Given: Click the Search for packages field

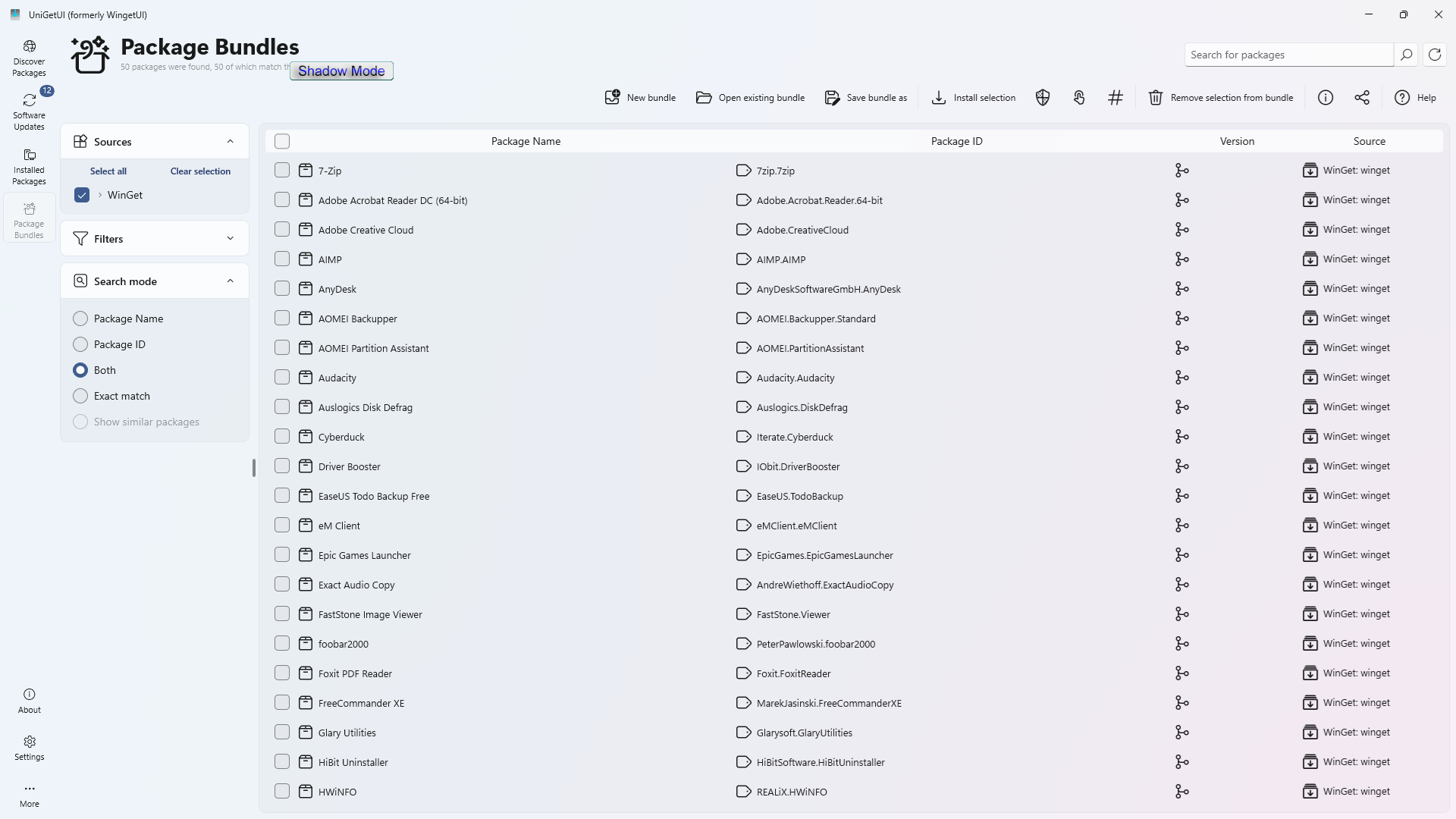Looking at the screenshot, I should click(1289, 55).
